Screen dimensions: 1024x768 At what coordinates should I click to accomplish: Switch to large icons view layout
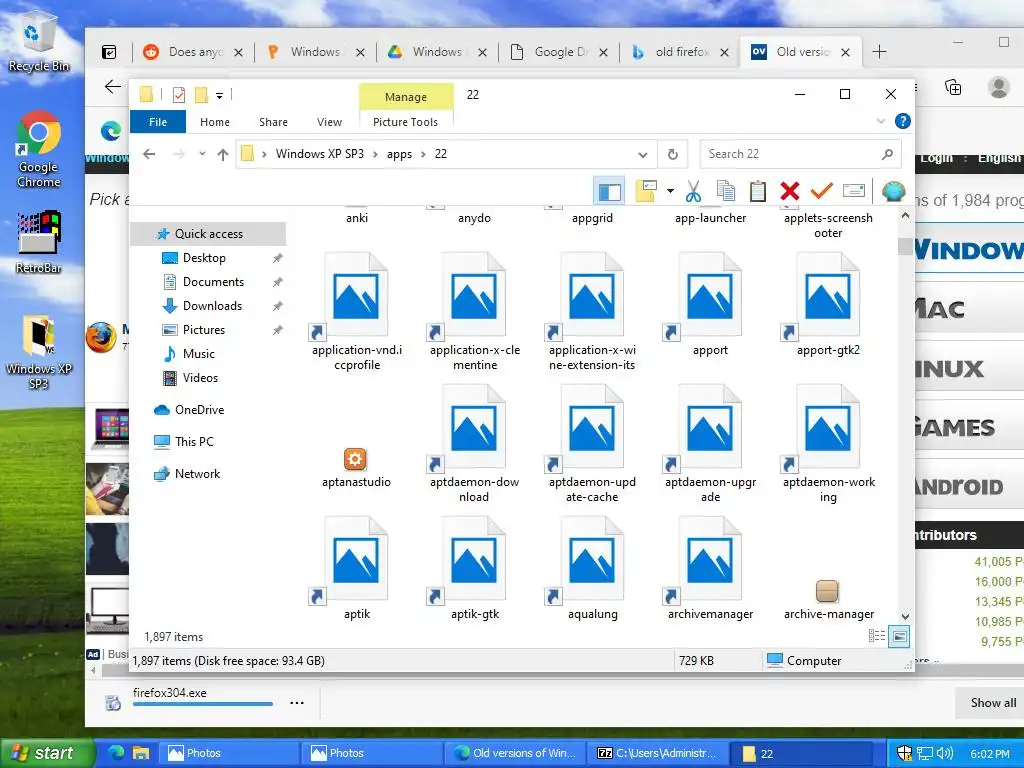coord(899,635)
